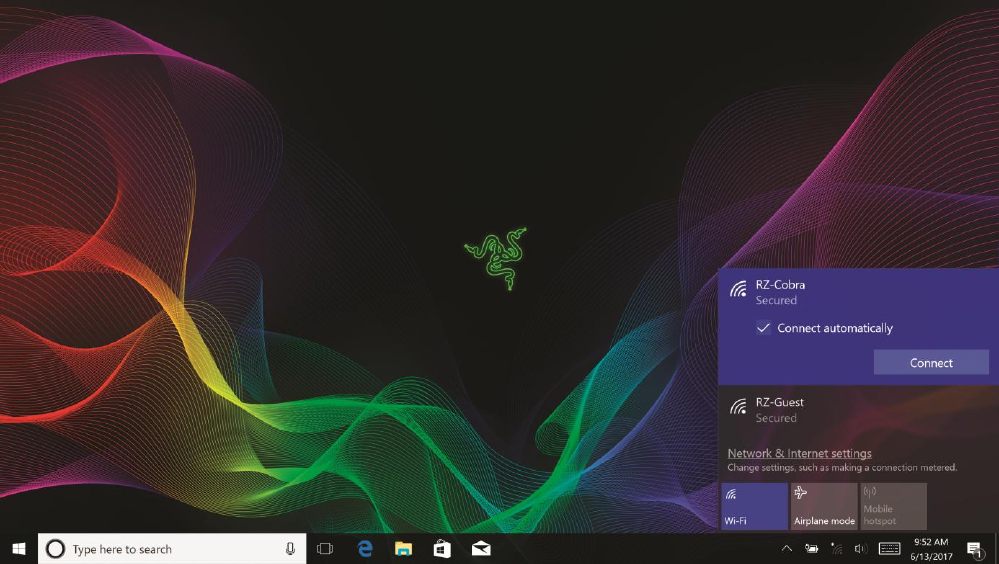Open the touch keyboard tray icon
The height and width of the screenshot is (564, 999).
coord(889,549)
